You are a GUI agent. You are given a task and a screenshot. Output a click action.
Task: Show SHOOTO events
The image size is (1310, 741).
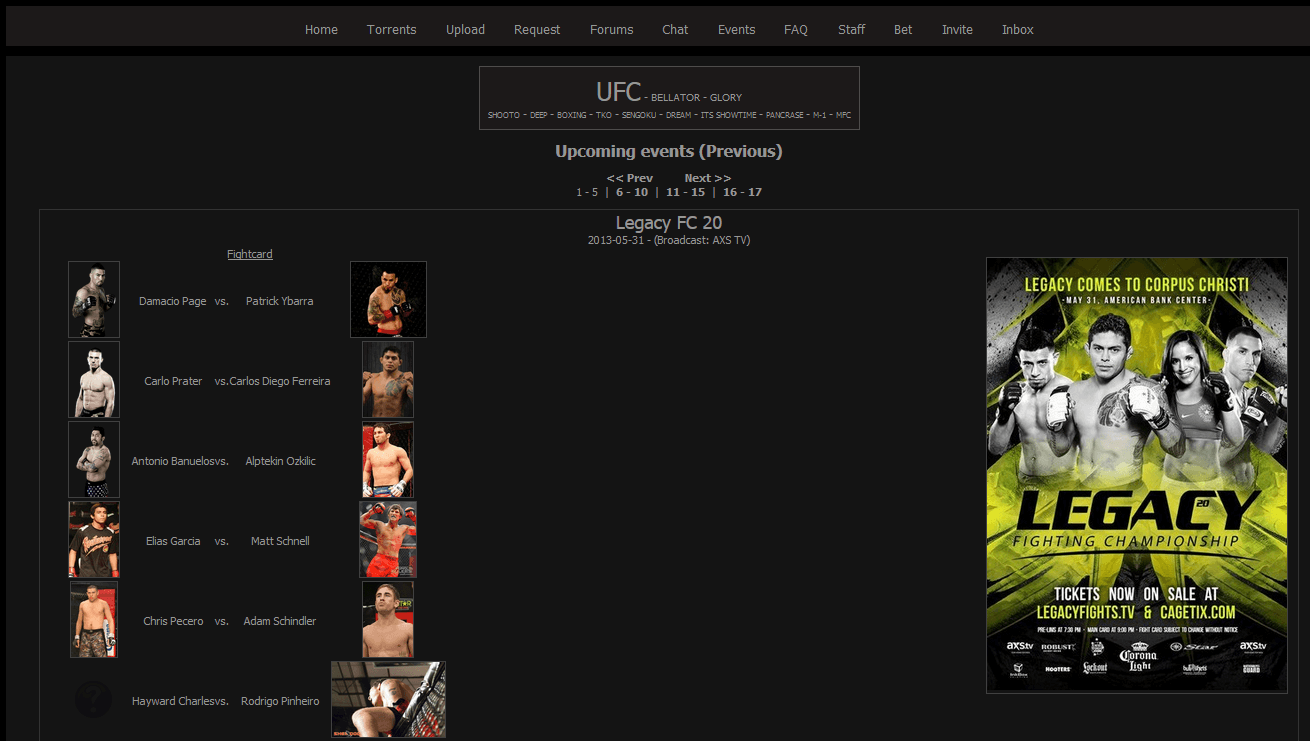click(x=504, y=116)
